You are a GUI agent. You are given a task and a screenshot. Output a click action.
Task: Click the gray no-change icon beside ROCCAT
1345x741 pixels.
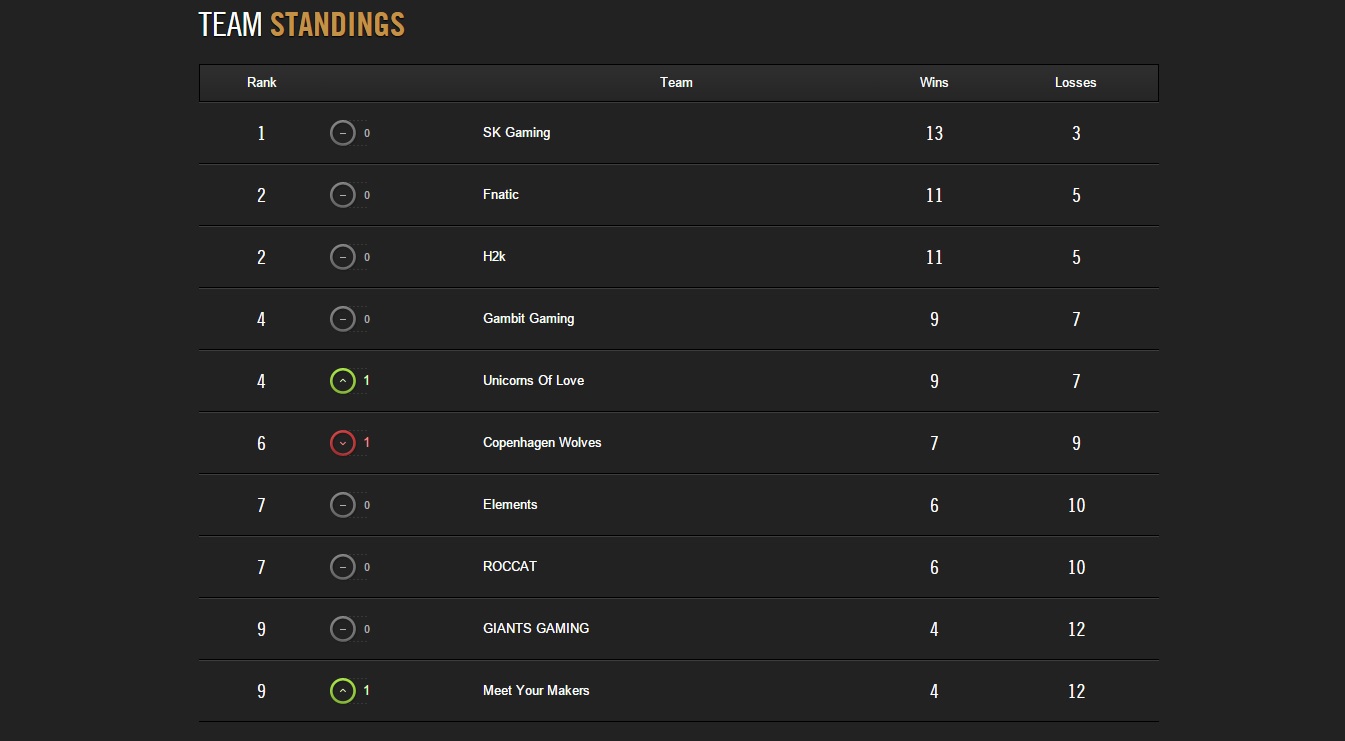click(x=343, y=567)
